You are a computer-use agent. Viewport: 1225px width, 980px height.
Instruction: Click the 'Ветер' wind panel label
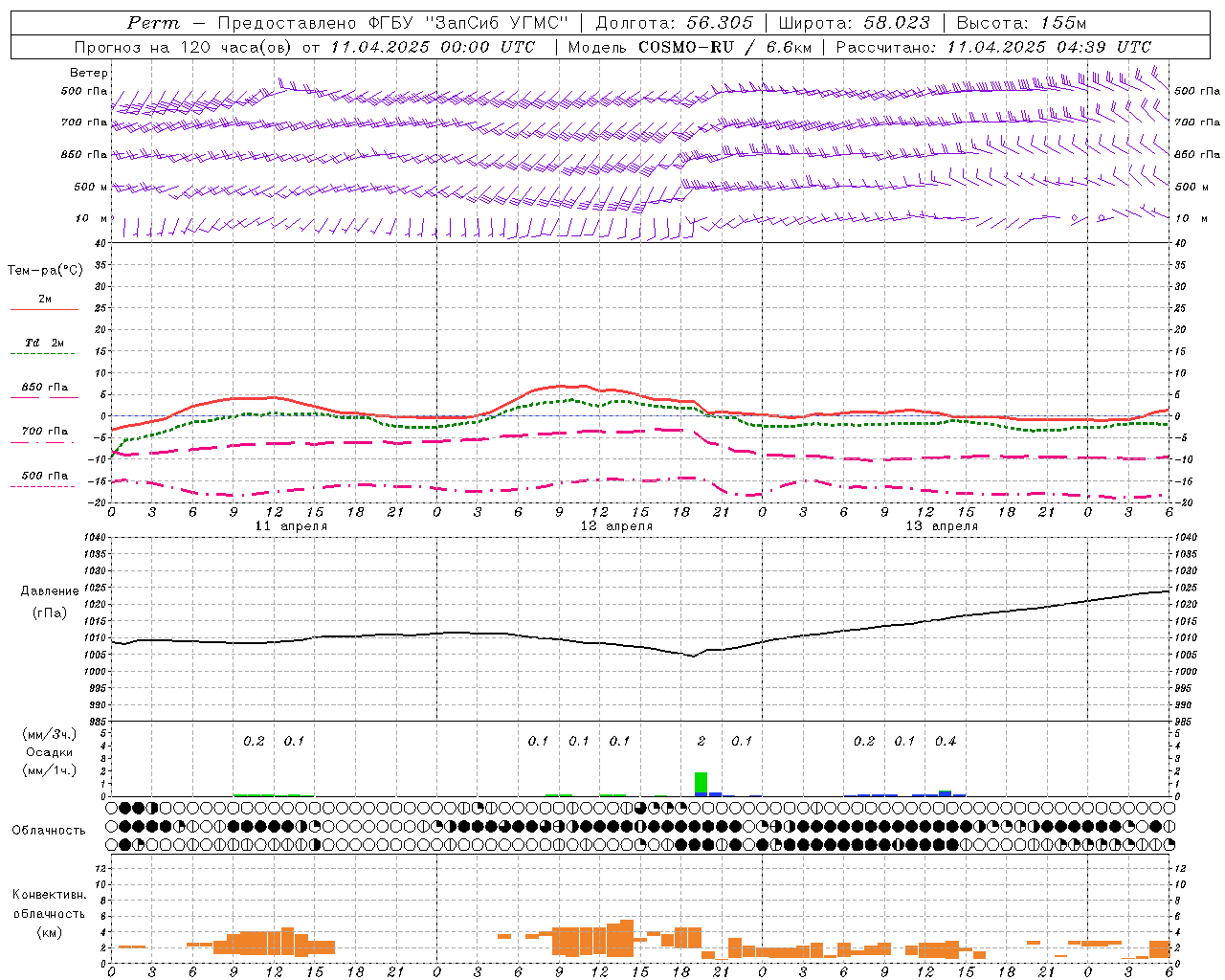click(89, 73)
